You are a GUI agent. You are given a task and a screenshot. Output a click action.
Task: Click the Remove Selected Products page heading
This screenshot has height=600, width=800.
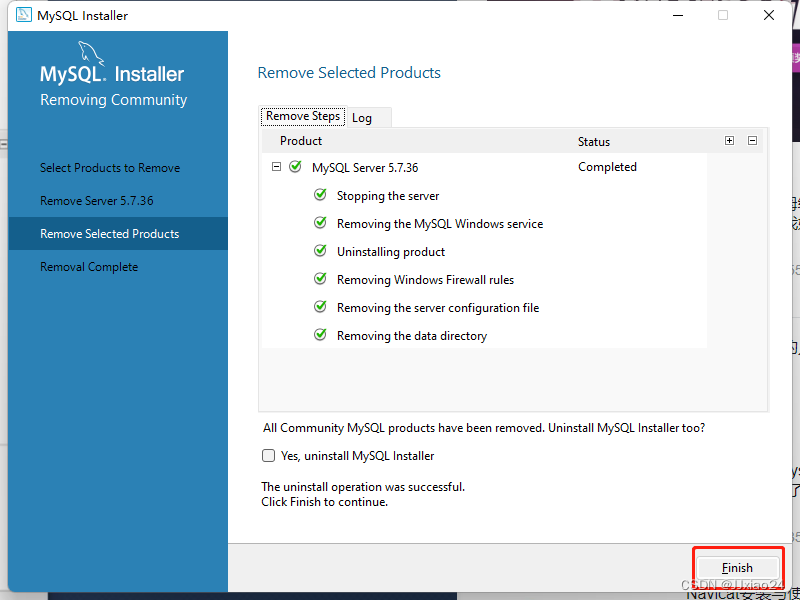[349, 73]
